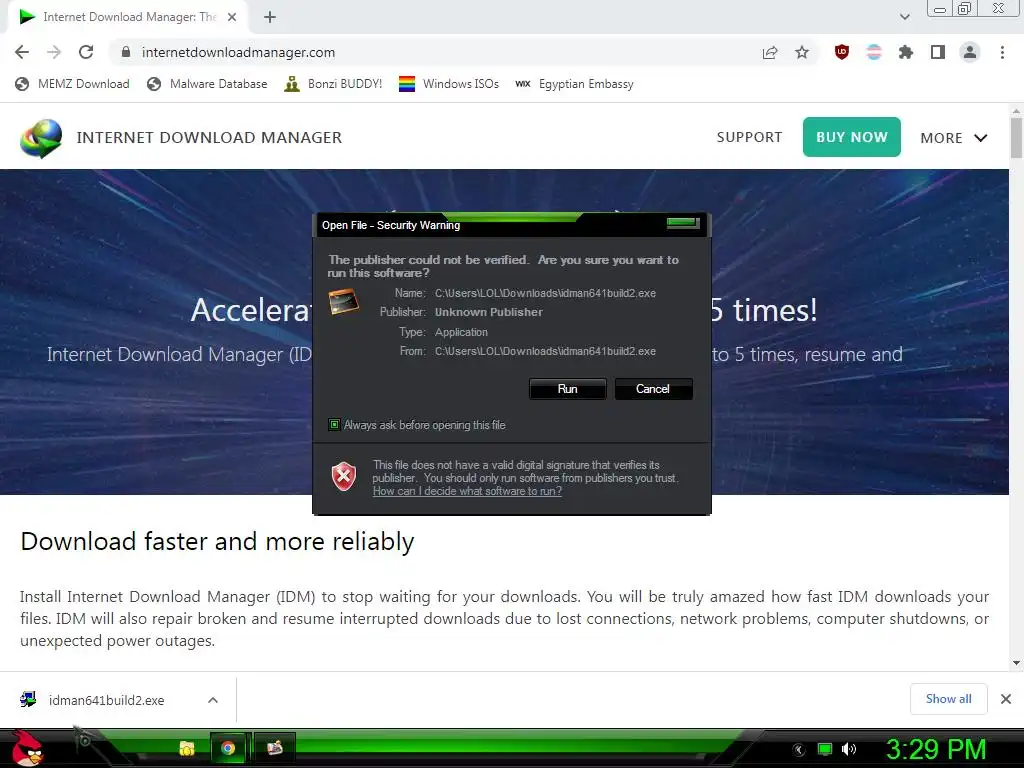Viewport: 1024px width, 768px height.
Task: Open the Chrome three-dot menu
Action: (x=1002, y=52)
